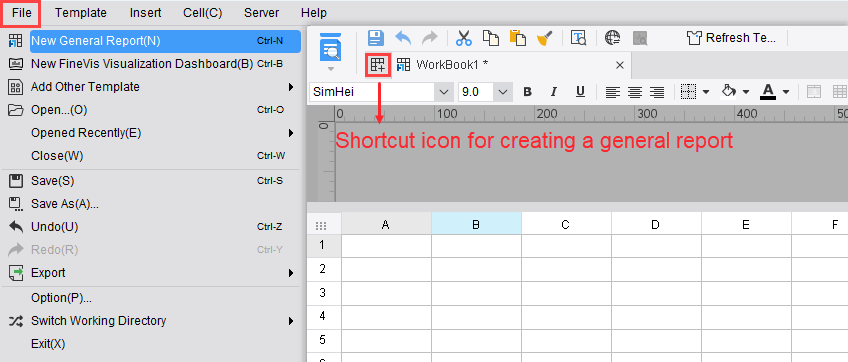848x362 pixels.
Task: Click the merge cells icon
Action: click(x=814, y=92)
